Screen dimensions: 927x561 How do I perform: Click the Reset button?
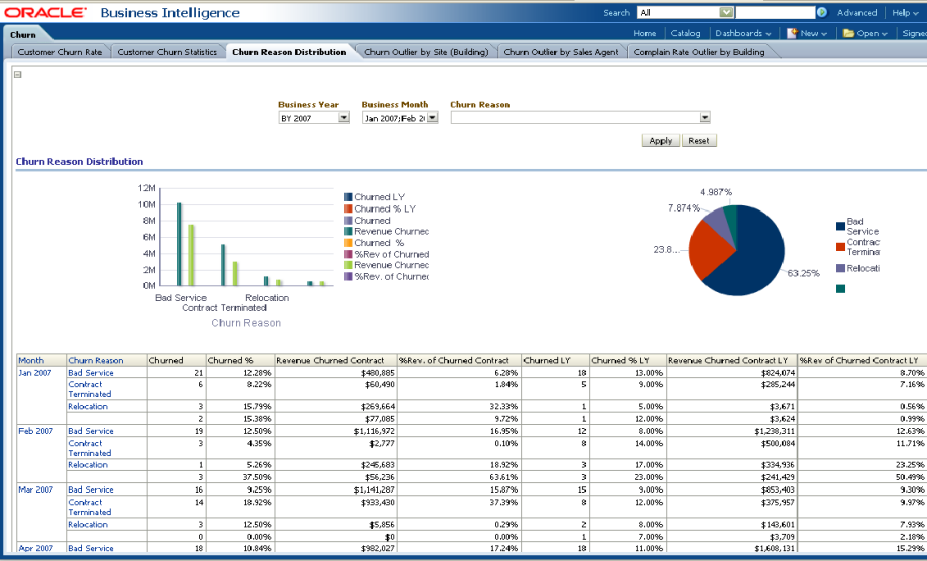point(699,141)
